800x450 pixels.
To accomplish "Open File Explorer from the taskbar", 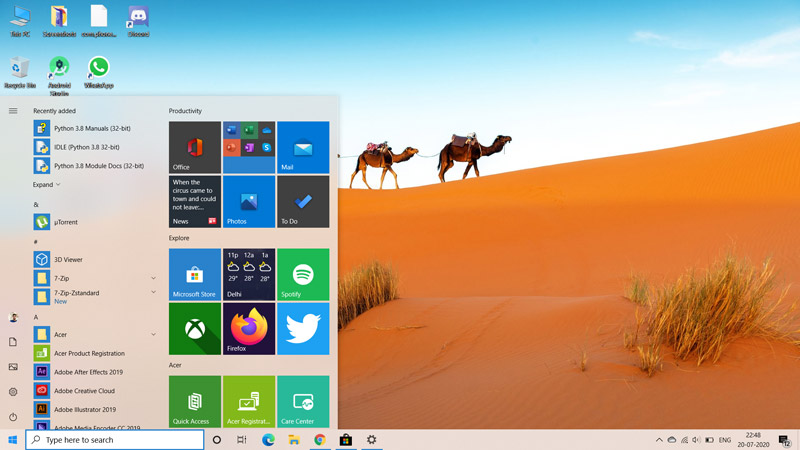I will coord(294,440).
